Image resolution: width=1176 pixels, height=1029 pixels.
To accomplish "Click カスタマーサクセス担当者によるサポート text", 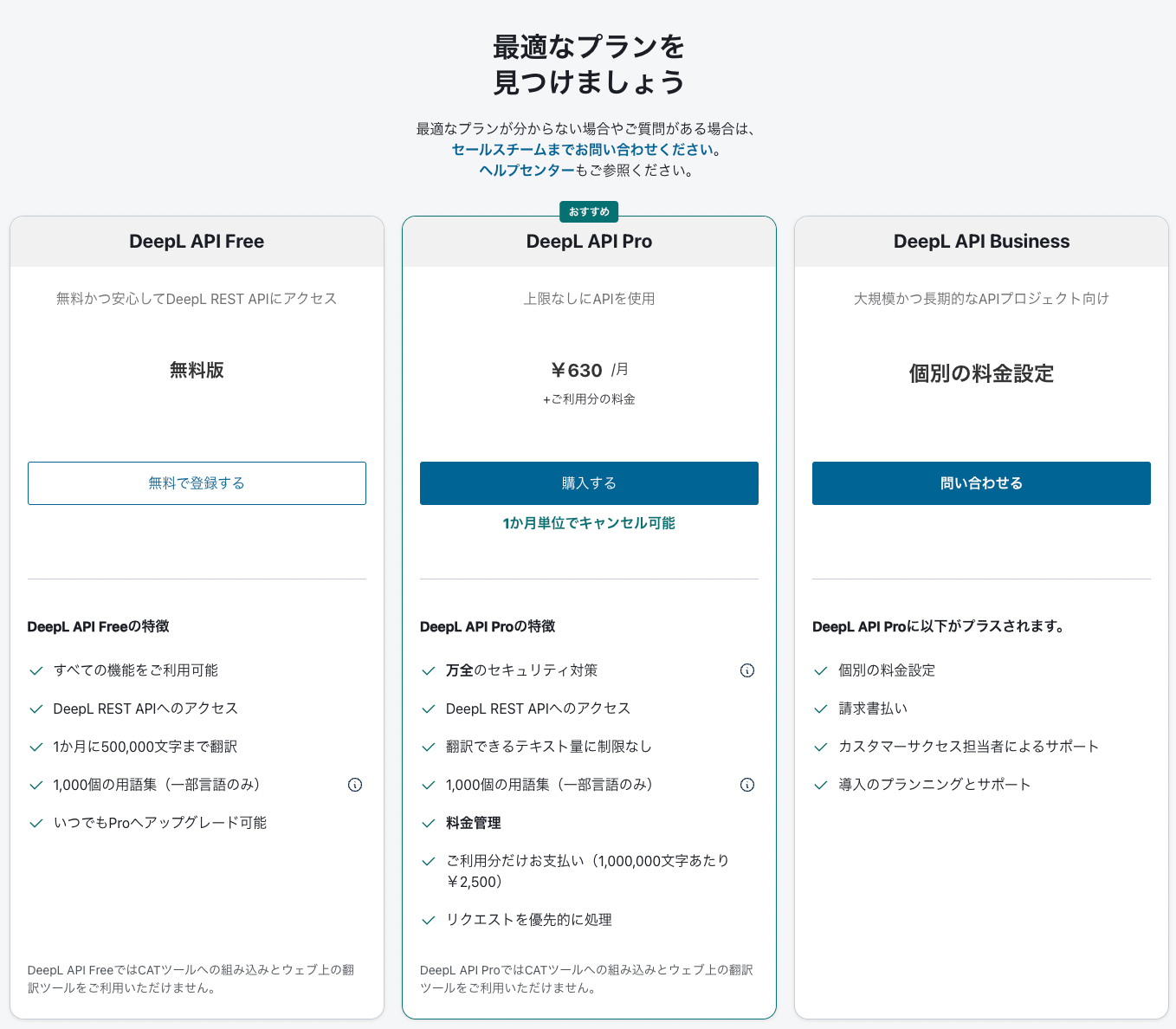I will click(x=969, y=747).
